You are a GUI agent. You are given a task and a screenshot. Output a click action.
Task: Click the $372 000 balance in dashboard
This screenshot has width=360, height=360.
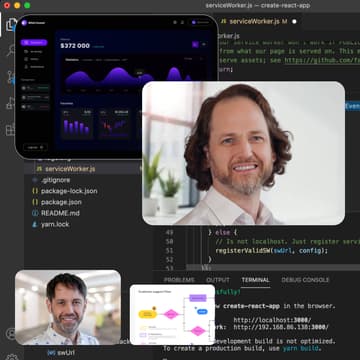(x=75, y=46)
